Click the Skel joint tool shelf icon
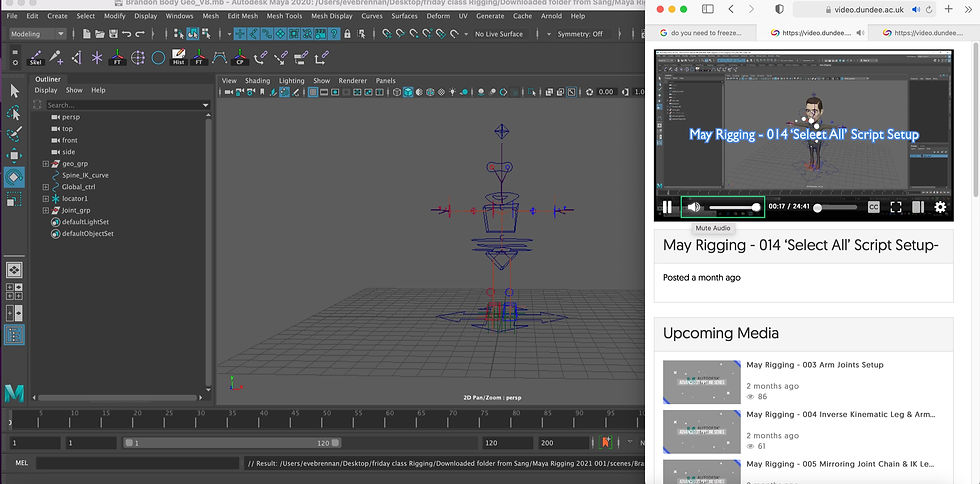The height and width of the screenshot is (484, 980). pyautogui.click(x=36, y=58)
